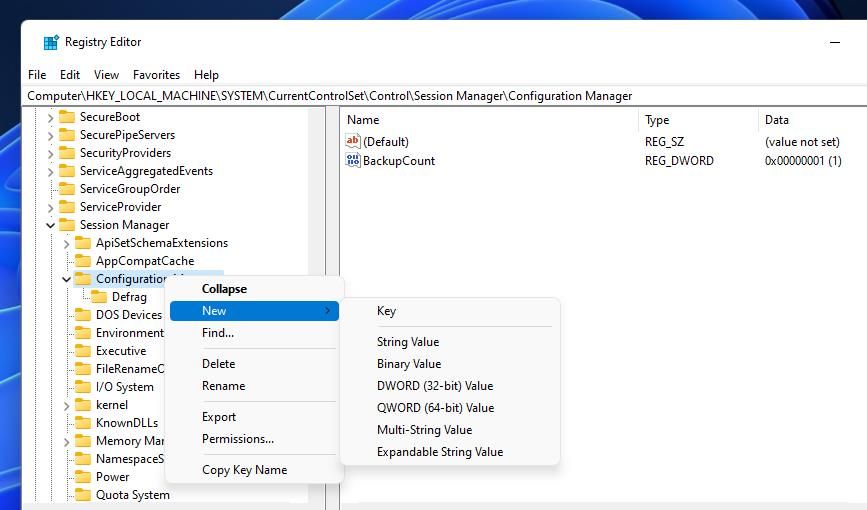Click the Configuration Manager folder icon

(x=83, y=279)
